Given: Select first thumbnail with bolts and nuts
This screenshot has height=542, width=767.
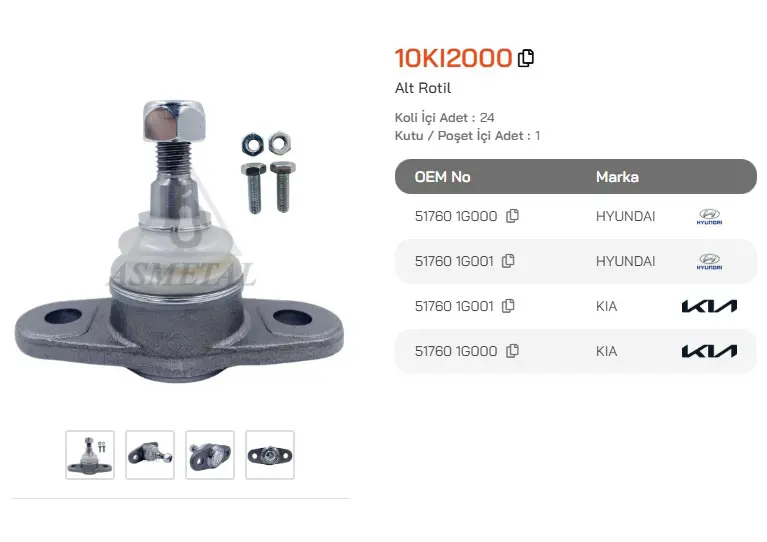Looking at the screenshot, I should (x=90, y=455).
